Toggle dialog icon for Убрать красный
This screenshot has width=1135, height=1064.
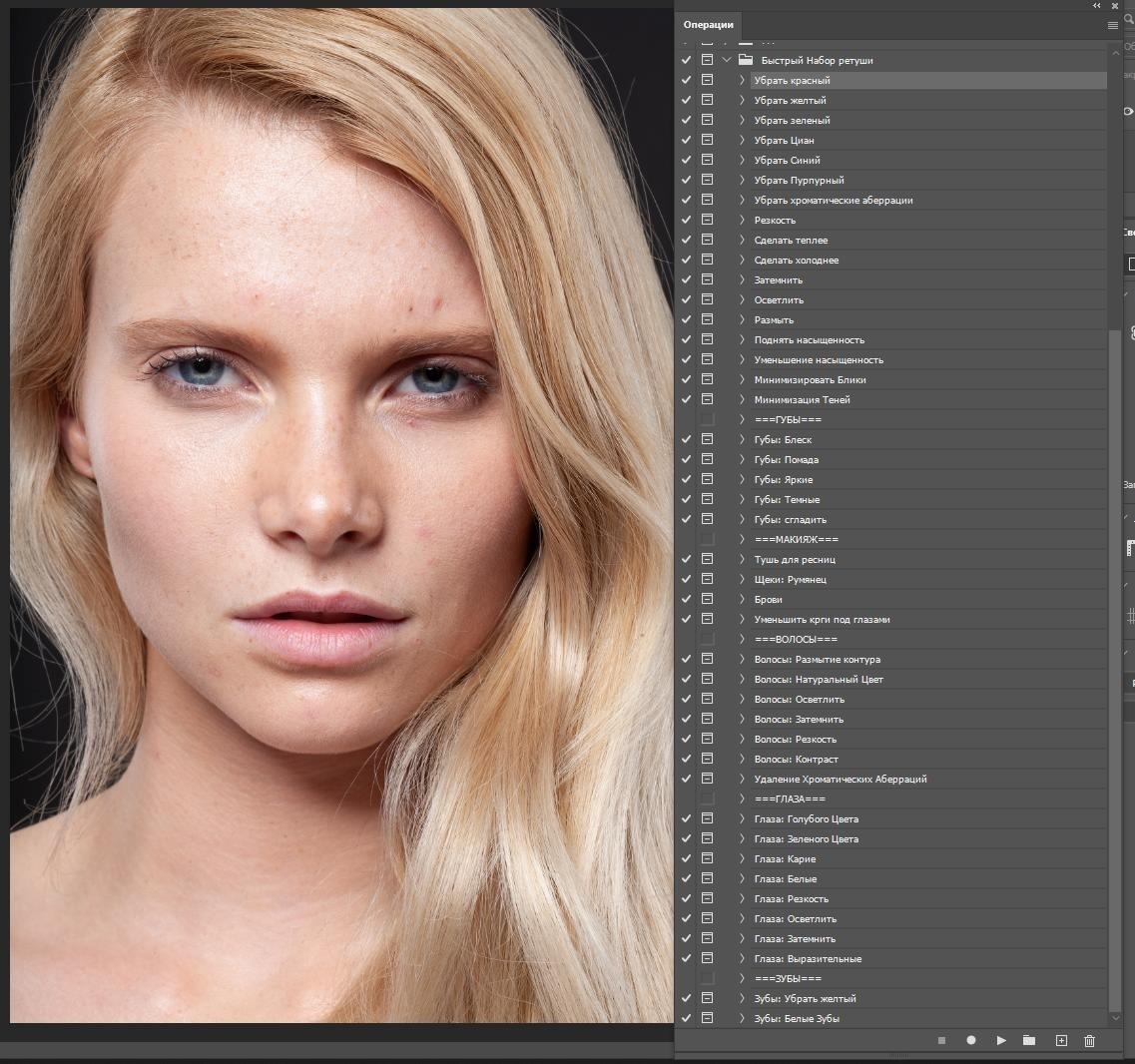[x=707, y=80]
